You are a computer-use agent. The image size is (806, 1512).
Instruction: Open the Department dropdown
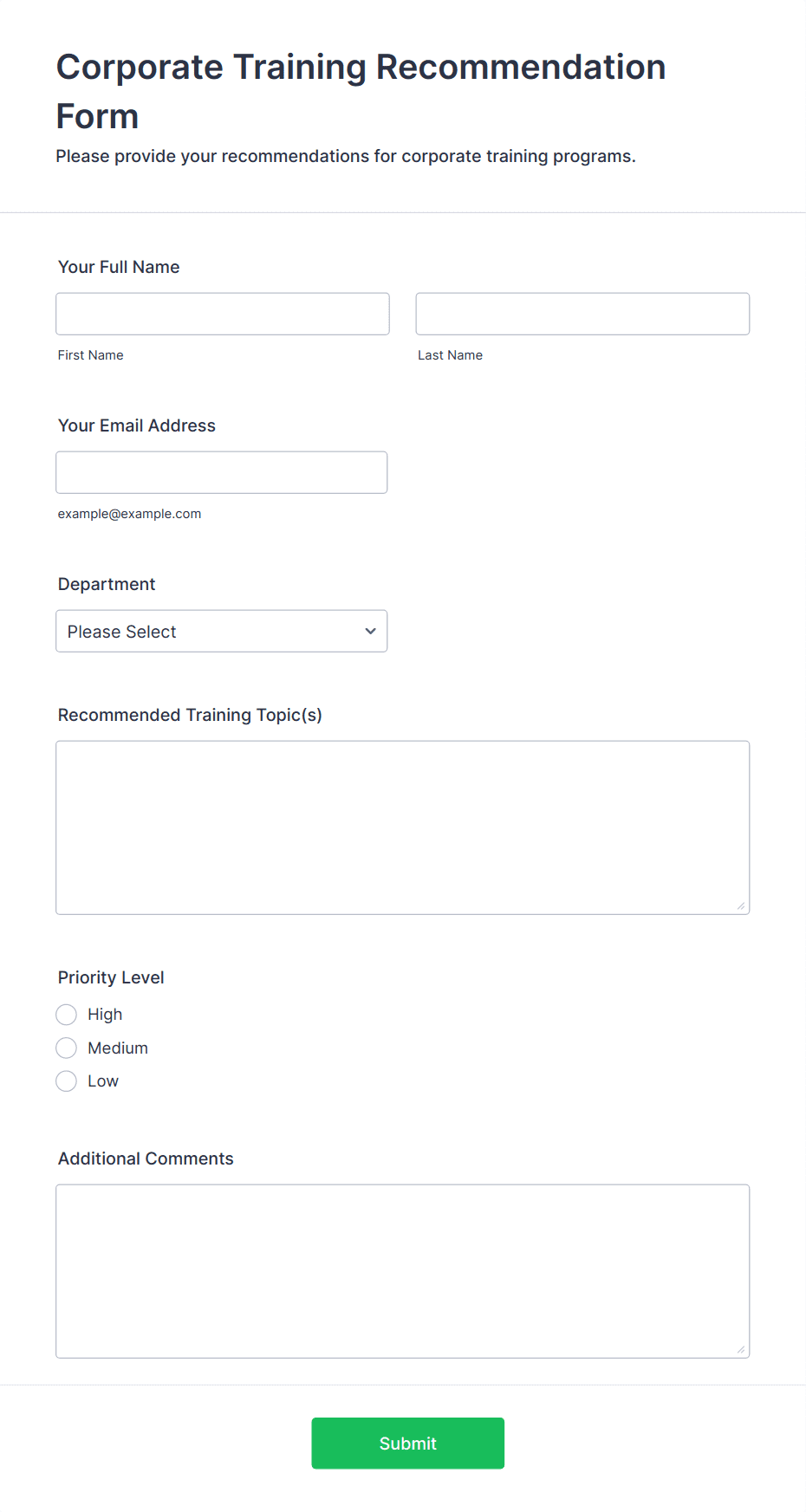coord(222,631)
